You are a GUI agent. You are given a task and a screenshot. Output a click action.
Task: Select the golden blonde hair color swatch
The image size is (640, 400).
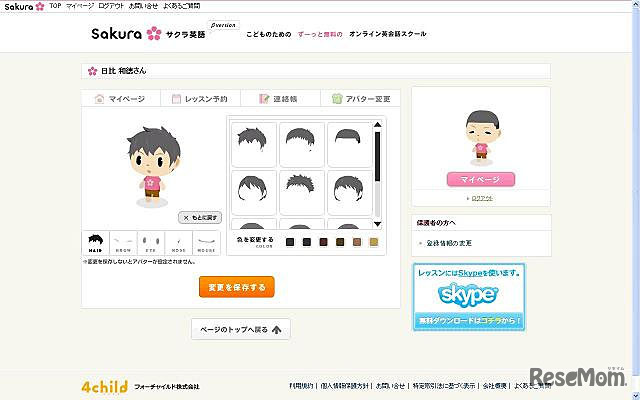point(373,242)
